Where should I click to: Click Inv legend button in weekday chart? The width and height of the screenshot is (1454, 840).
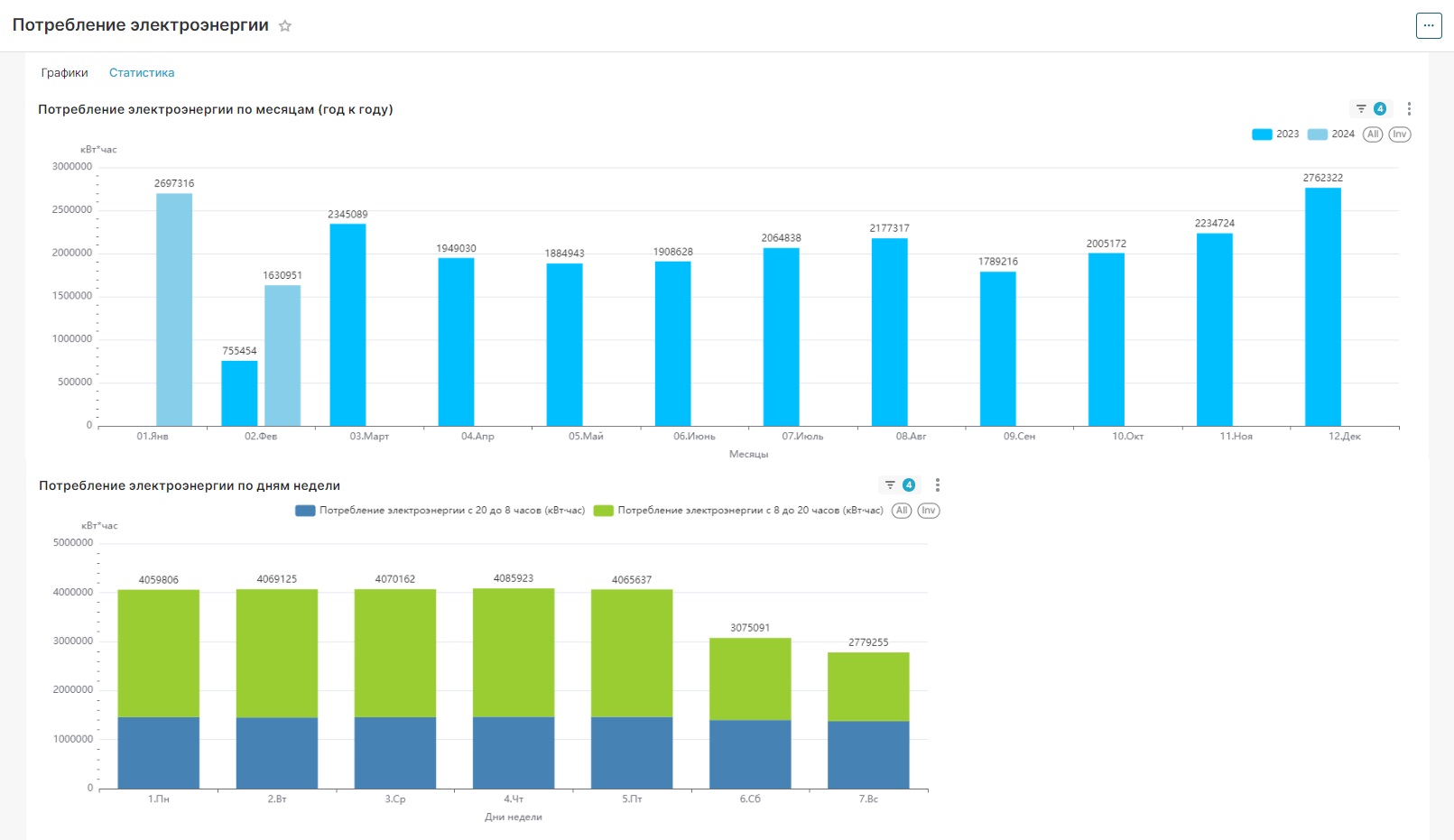click(929, 511)
